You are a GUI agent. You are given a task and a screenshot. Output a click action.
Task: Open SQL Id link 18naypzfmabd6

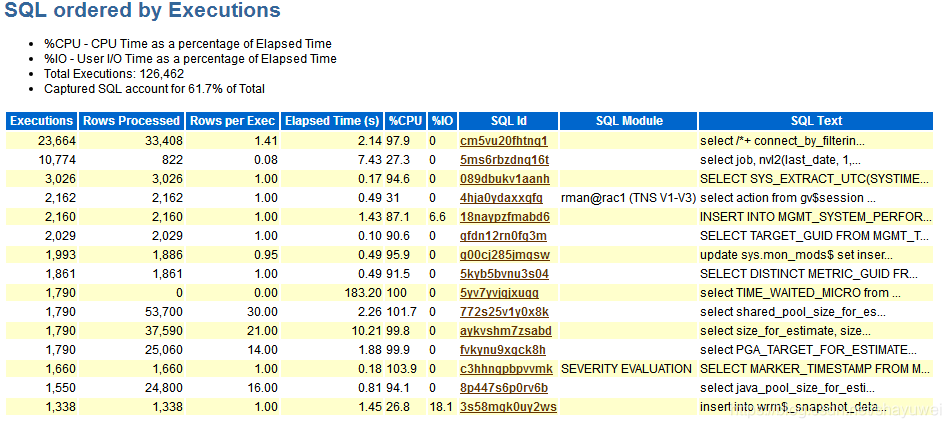pyautogui.click(x=505, y=216)
